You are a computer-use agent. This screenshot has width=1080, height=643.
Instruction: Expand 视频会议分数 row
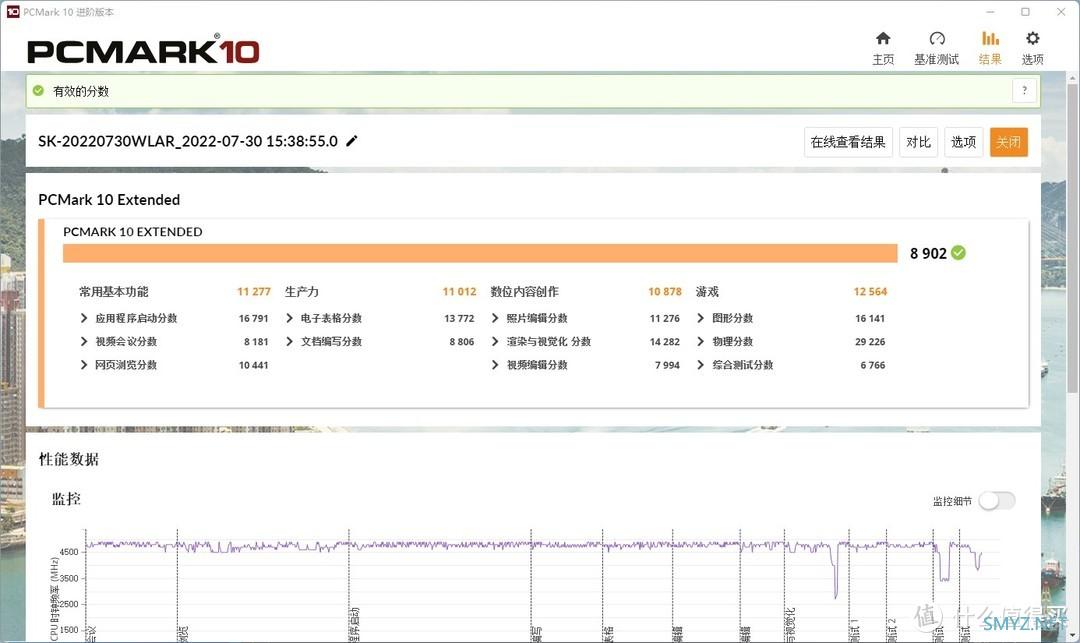click(x=84, y=341)
